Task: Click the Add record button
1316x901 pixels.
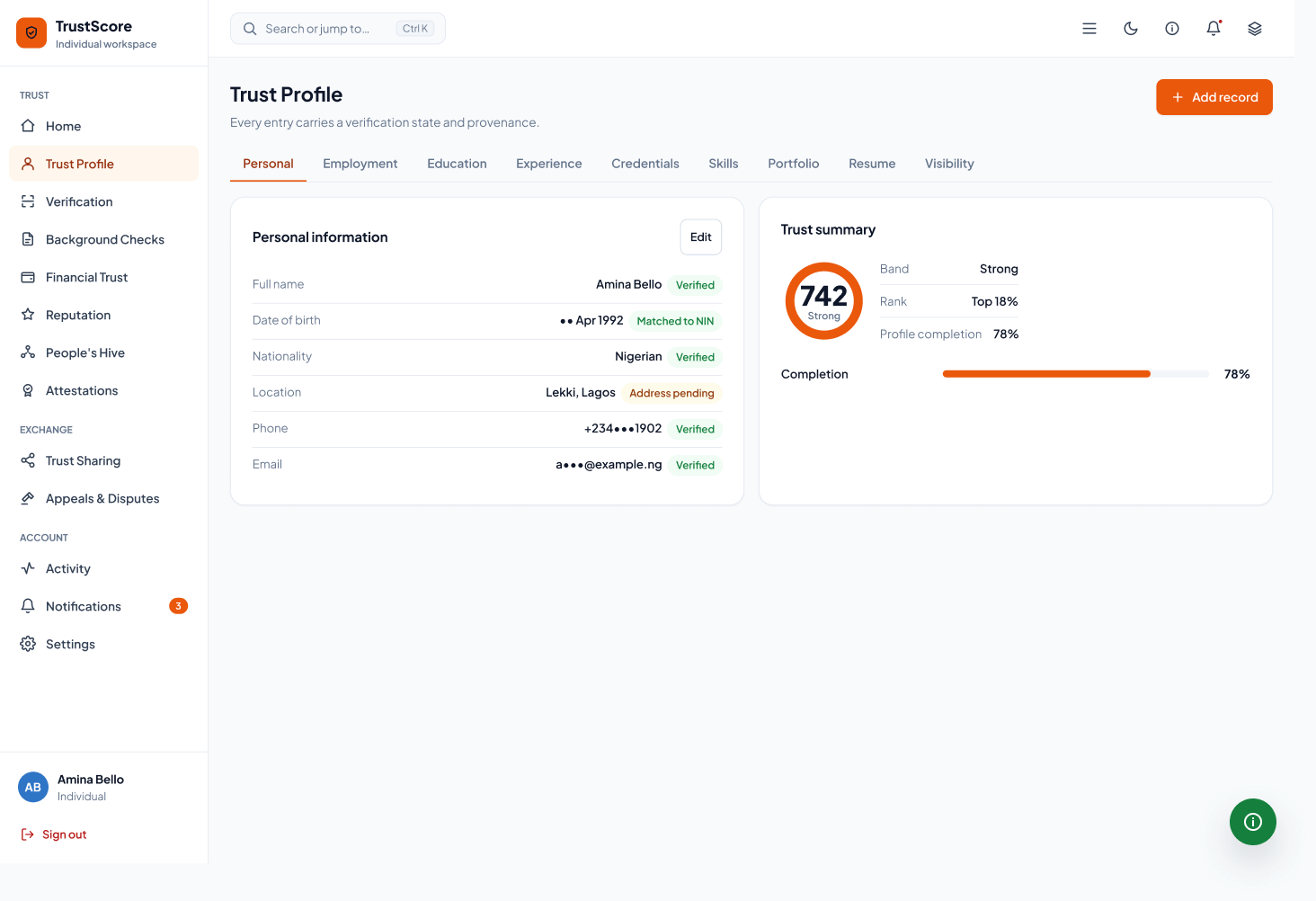Action: point(1214,97)
